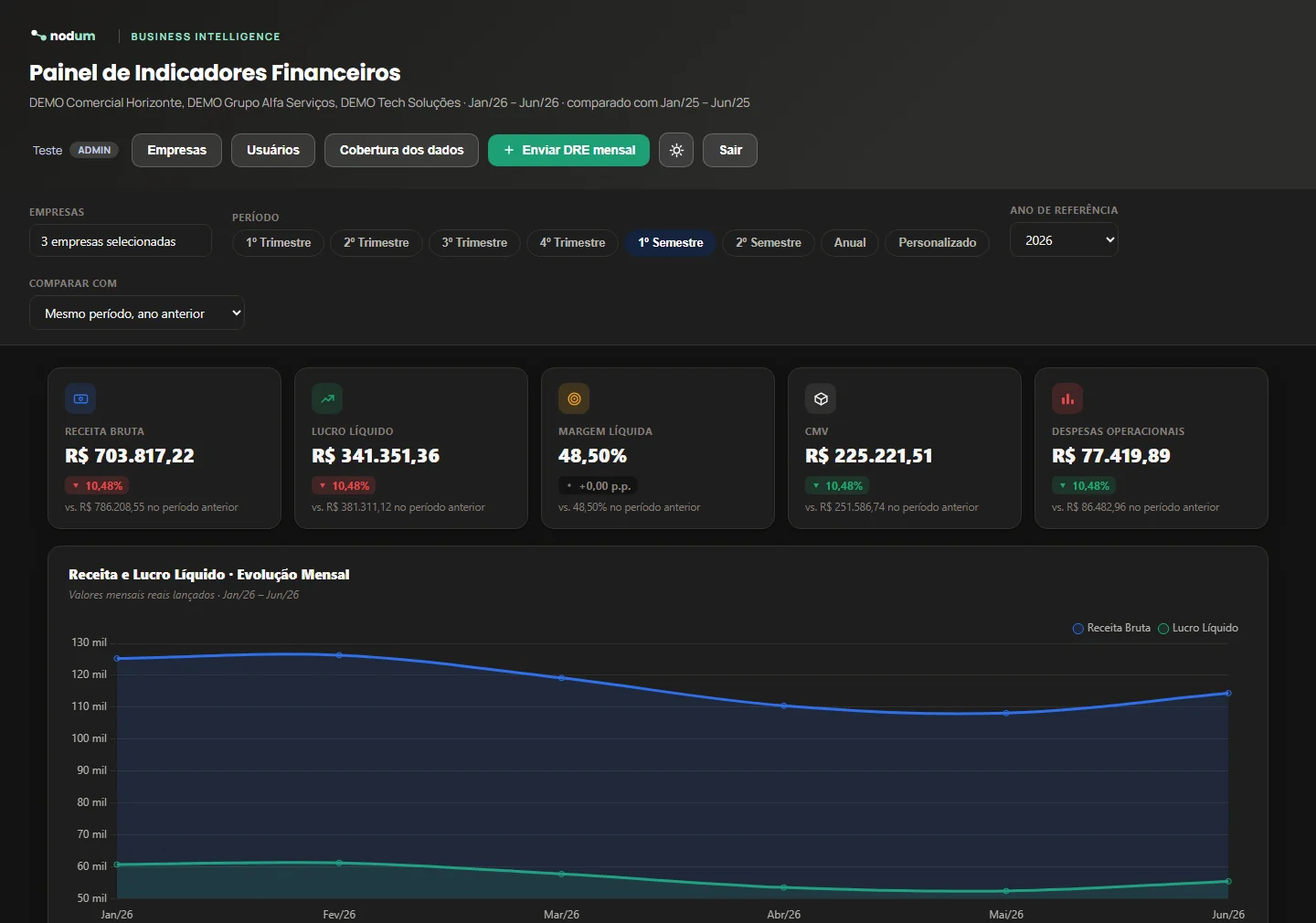Toggle Lucro Líquido legend marker
Screen dimensions: 1316x923
point(1163,629)
